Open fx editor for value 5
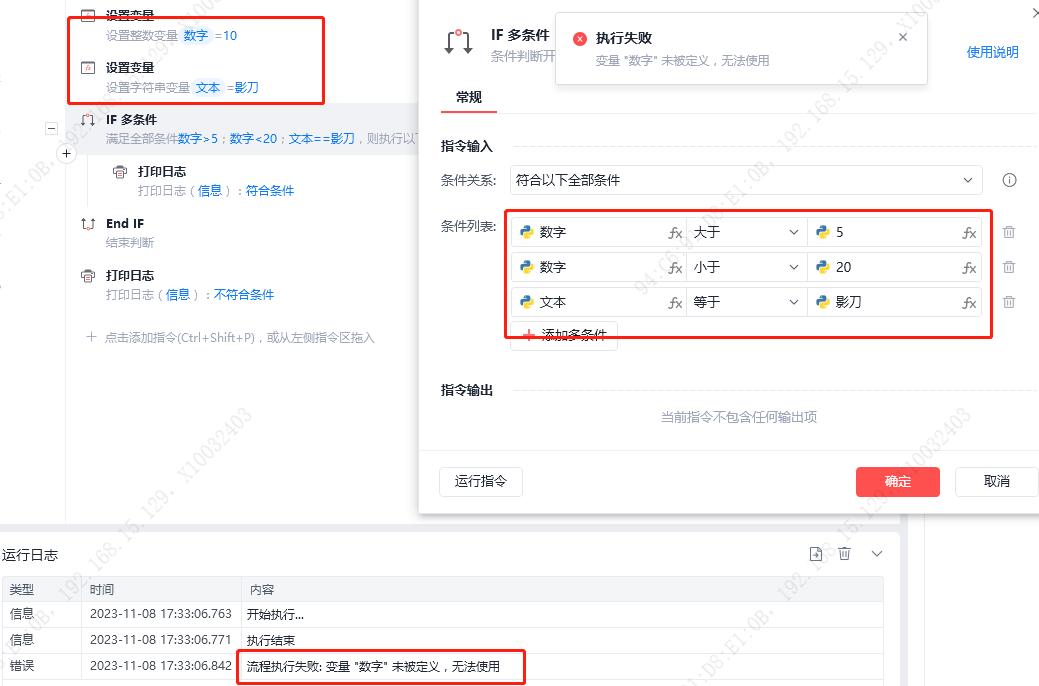1039x686 pixels. tap(969, 233)
